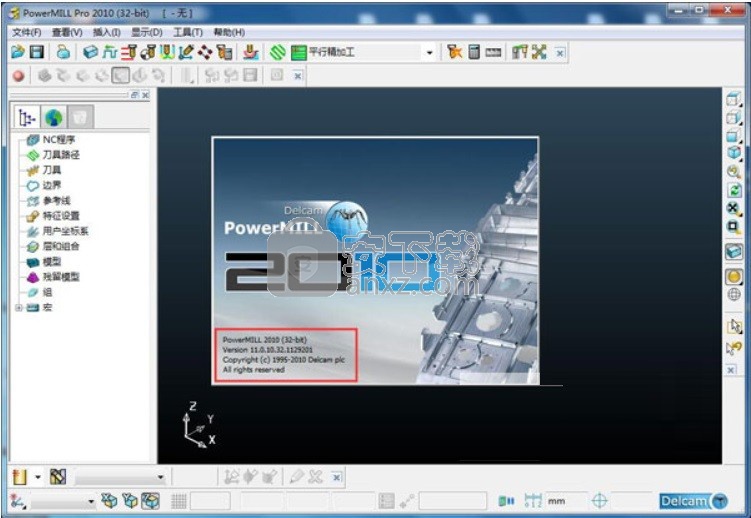Click the collision checking icon
Viewport: 751px width, 518px height.
455,52
